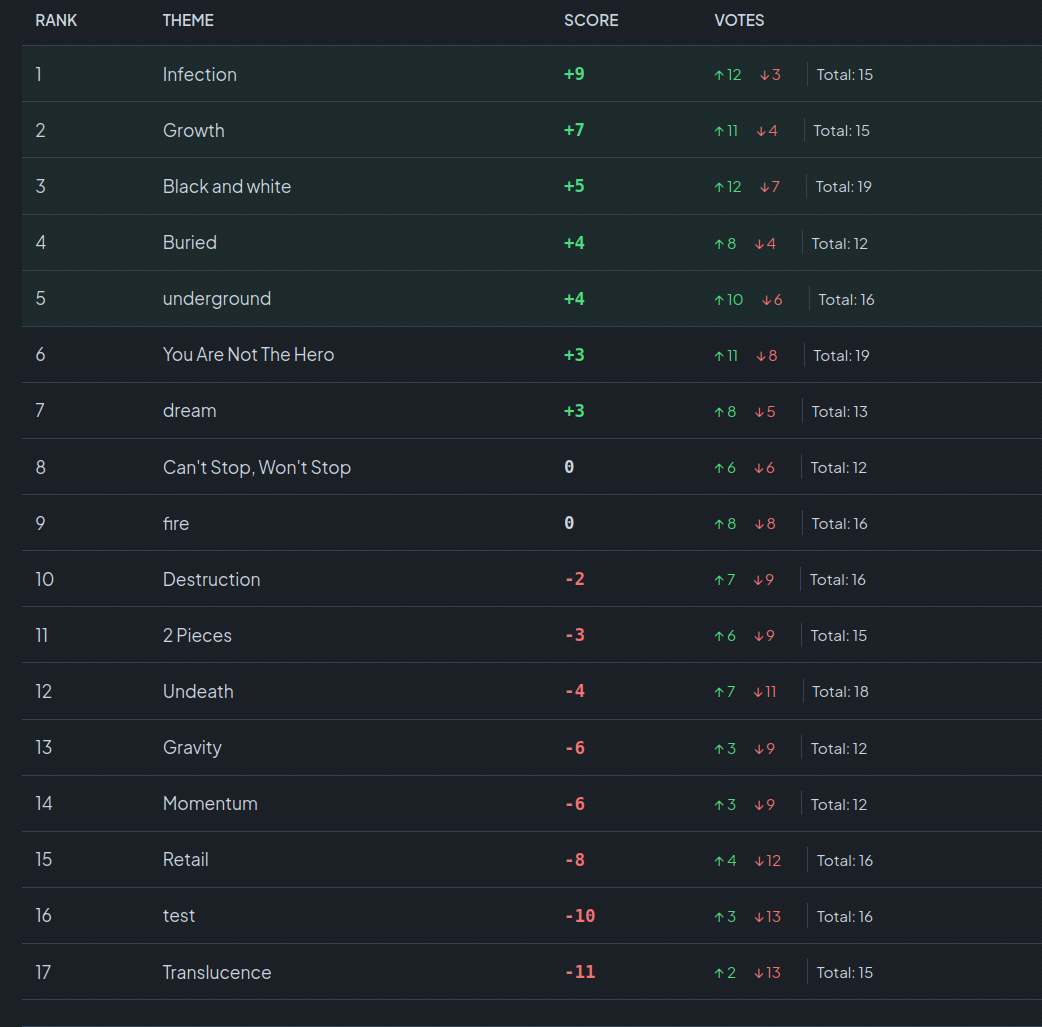The width and height of the screenshot is (1042, 1027).
Task: Click the RANK column header
Action: (56, 20)
